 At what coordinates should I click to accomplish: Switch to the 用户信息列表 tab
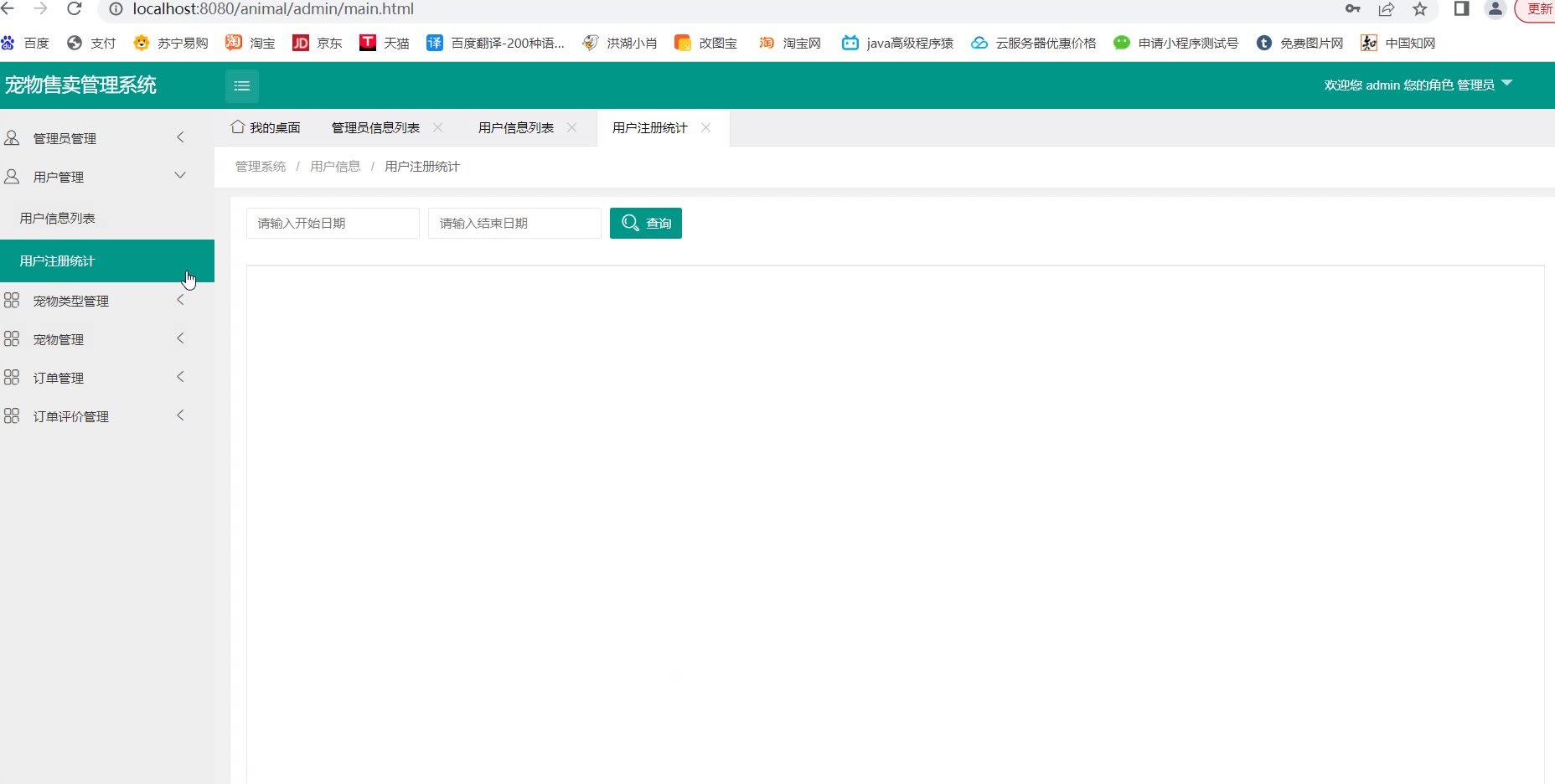click(516, 127)
